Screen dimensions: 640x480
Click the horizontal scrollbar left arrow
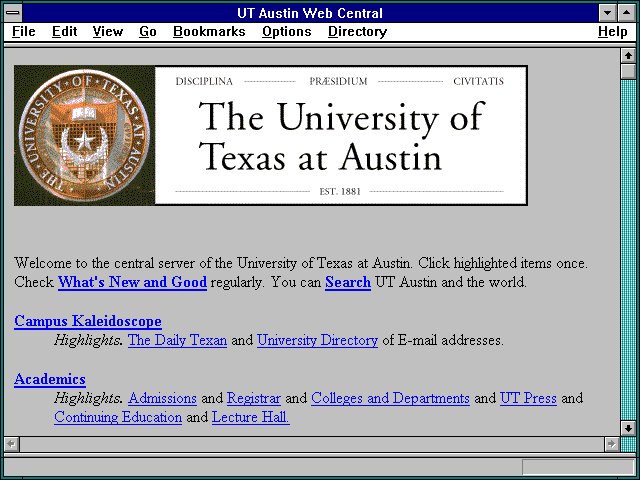click(11, 444)
